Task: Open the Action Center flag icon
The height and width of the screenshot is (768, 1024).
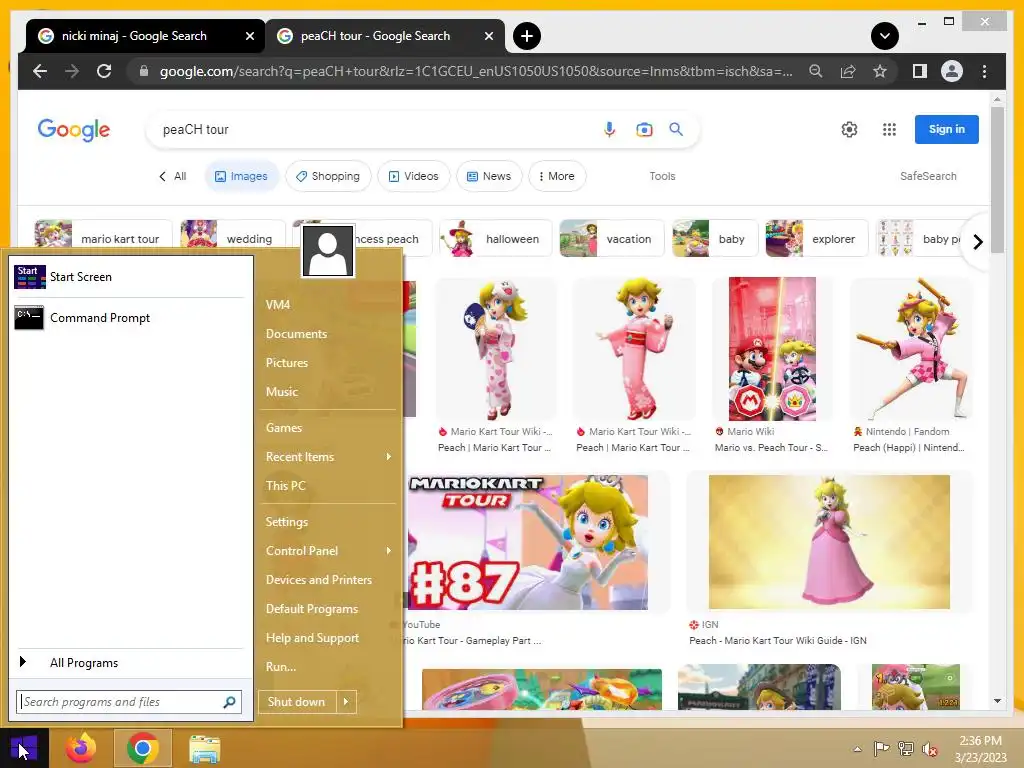Action: (x=881, y=749)
